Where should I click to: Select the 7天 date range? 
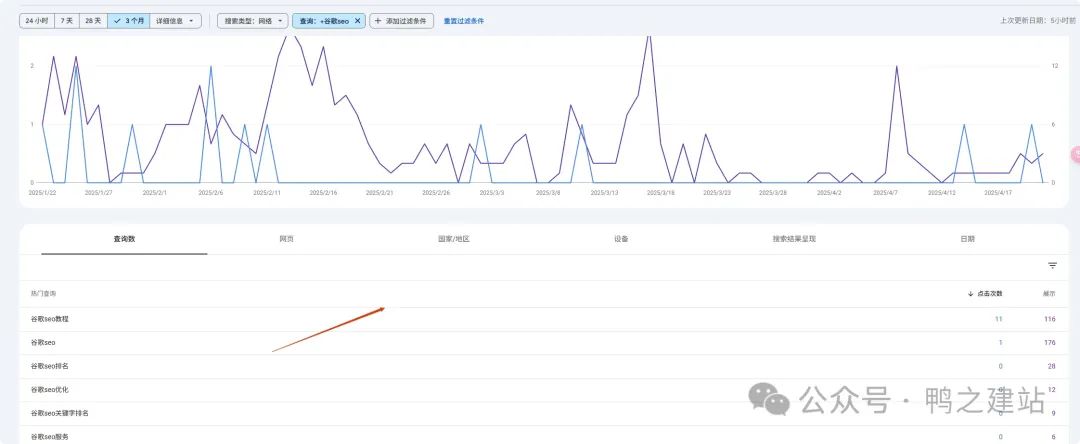tap(67, 21)
